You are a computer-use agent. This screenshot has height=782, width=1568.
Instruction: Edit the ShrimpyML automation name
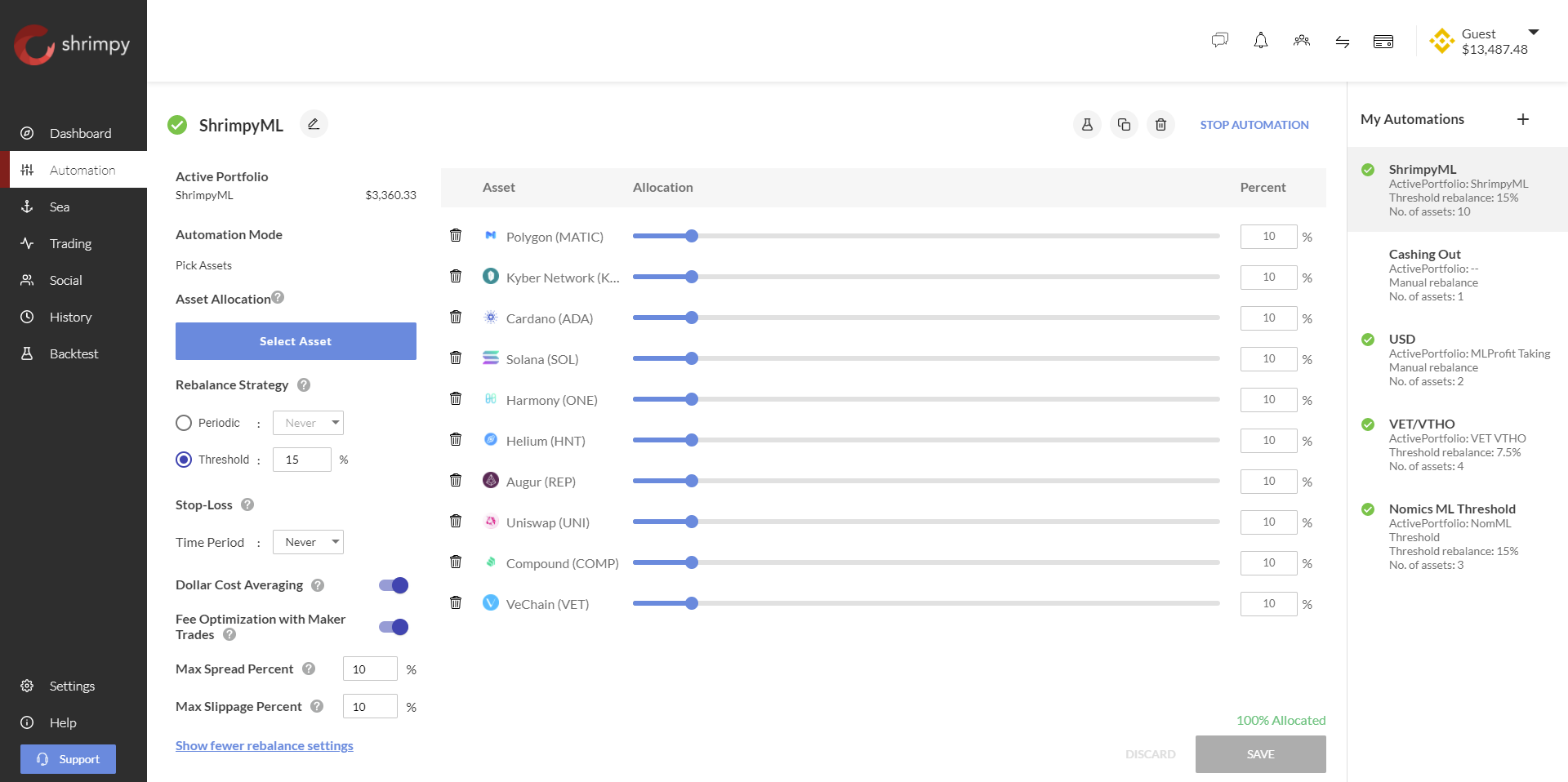pos(314,124)
